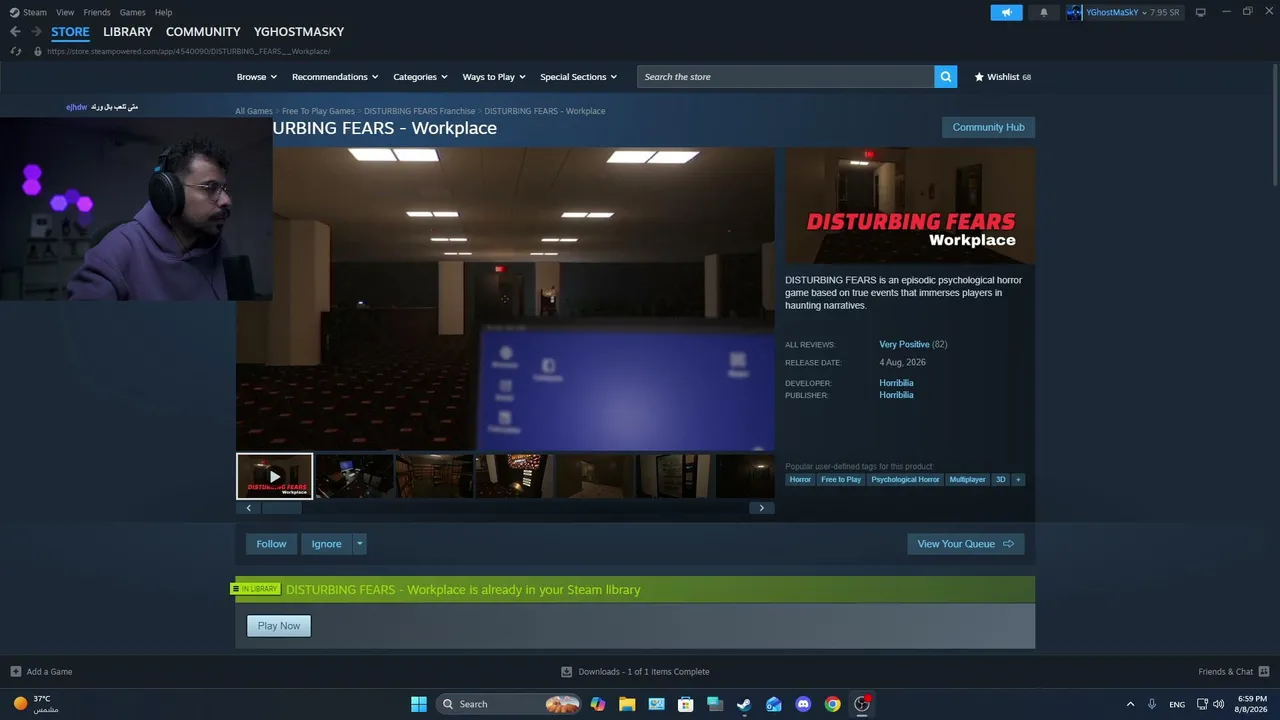This screenshot has height=720, width=1280.
Task: Click in the Search the store field
Action: pos(785,77)
